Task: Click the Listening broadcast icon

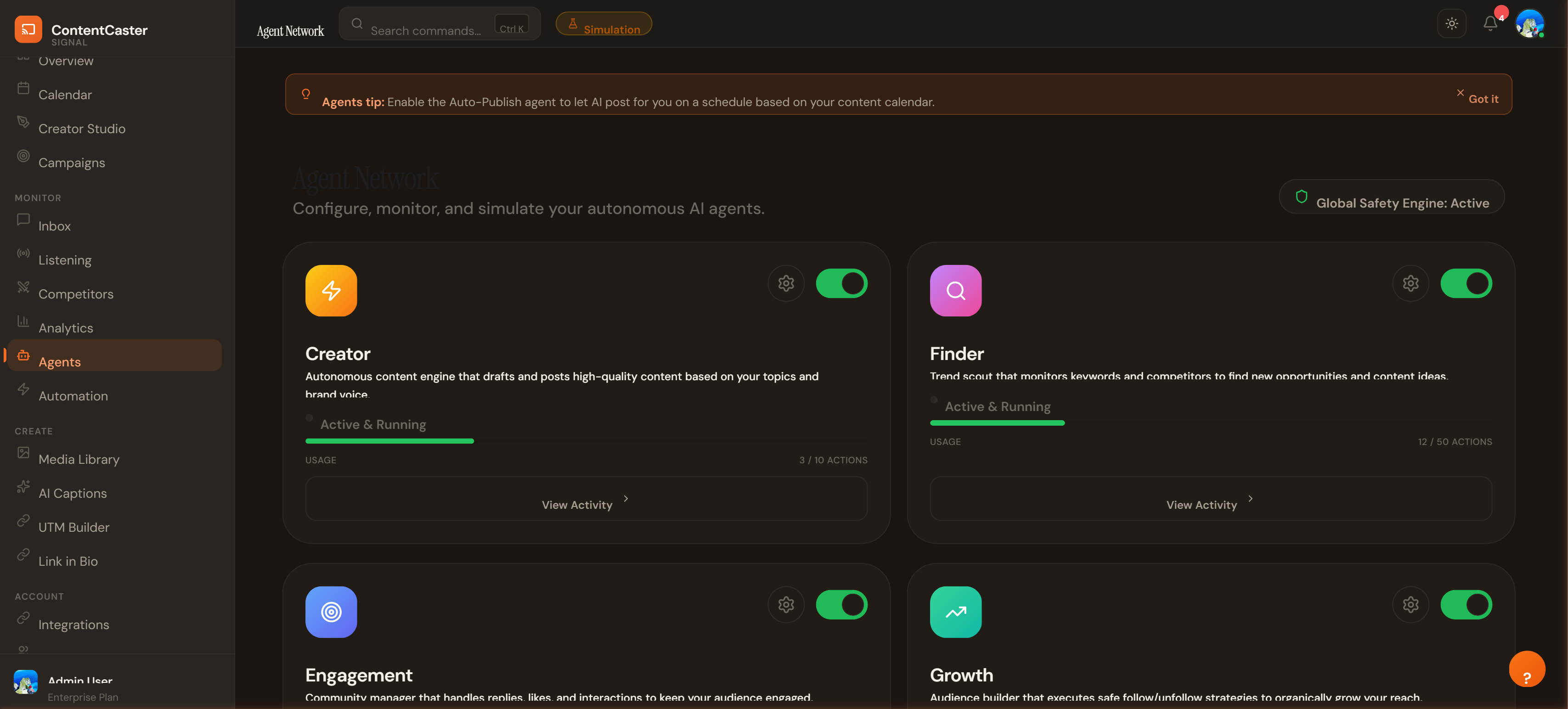Action: (x=23, y=253)
